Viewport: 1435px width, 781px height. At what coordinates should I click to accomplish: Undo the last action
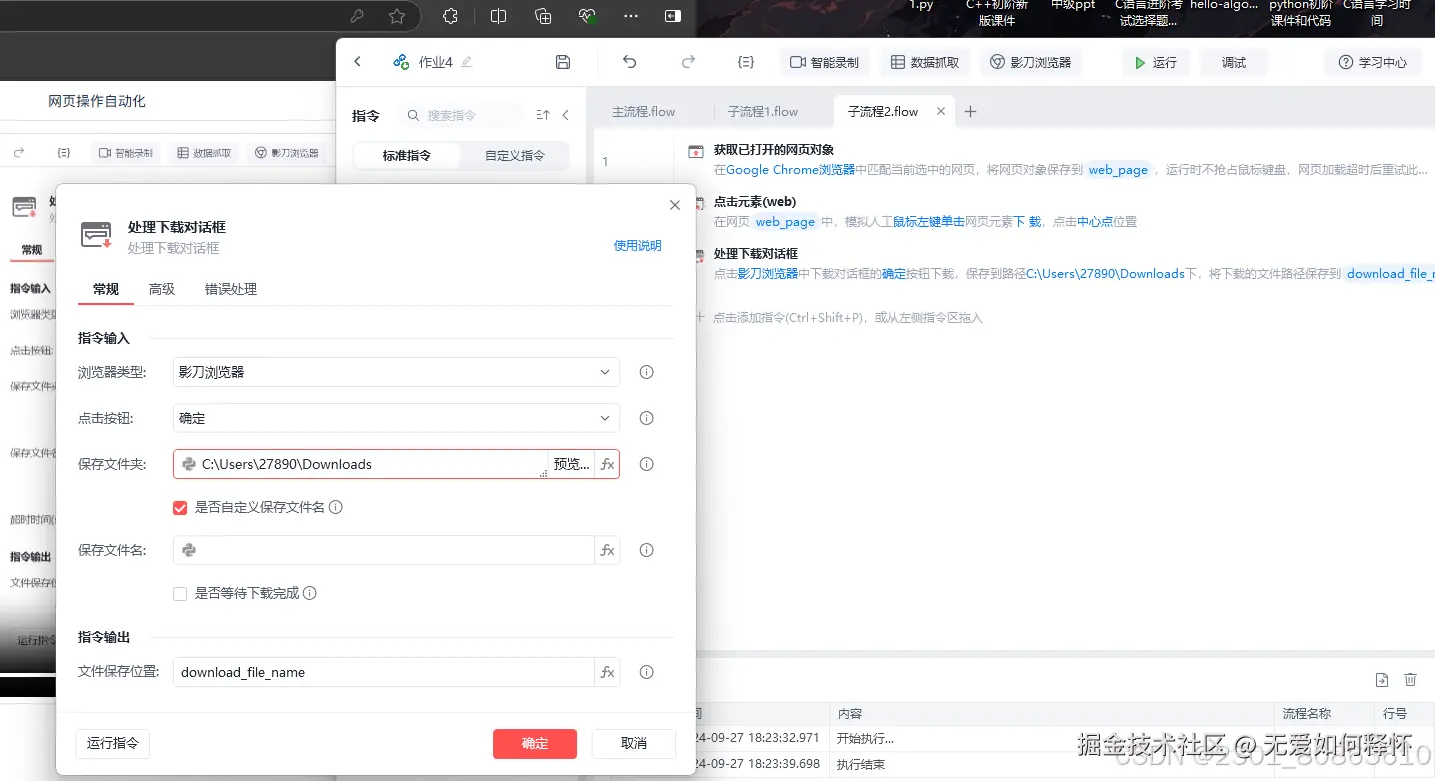coord(629,61)
